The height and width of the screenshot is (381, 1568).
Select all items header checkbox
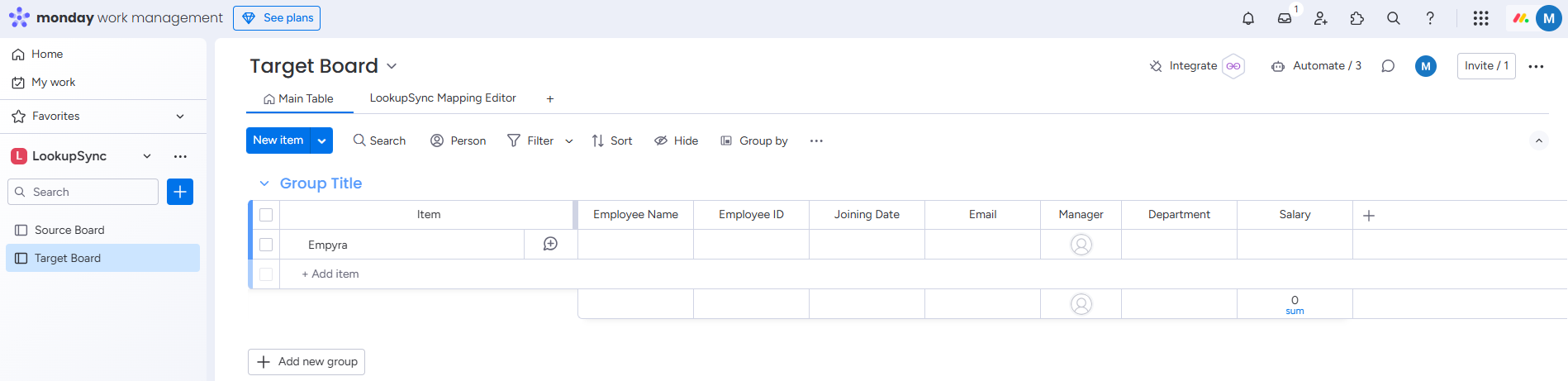[266, 215]
